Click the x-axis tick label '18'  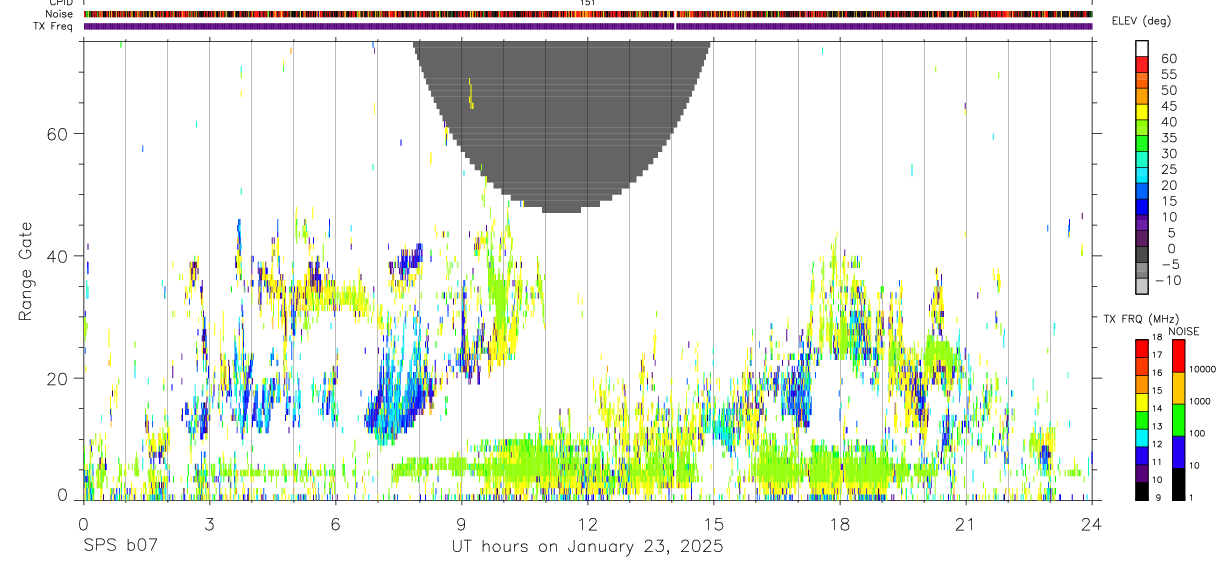(x=839, y=523)
